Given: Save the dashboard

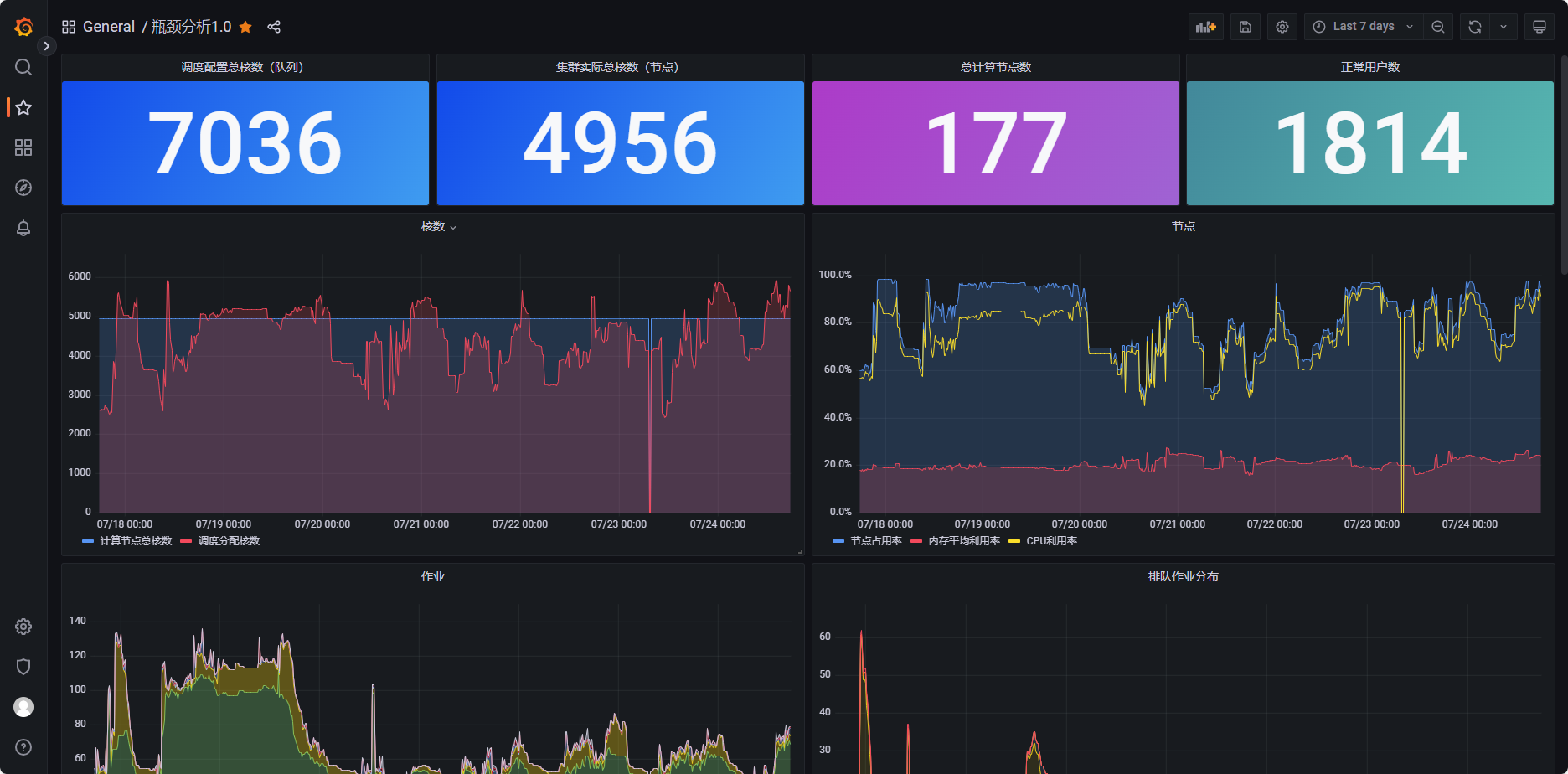Looking at the screenshot, I should (1246, 27).
